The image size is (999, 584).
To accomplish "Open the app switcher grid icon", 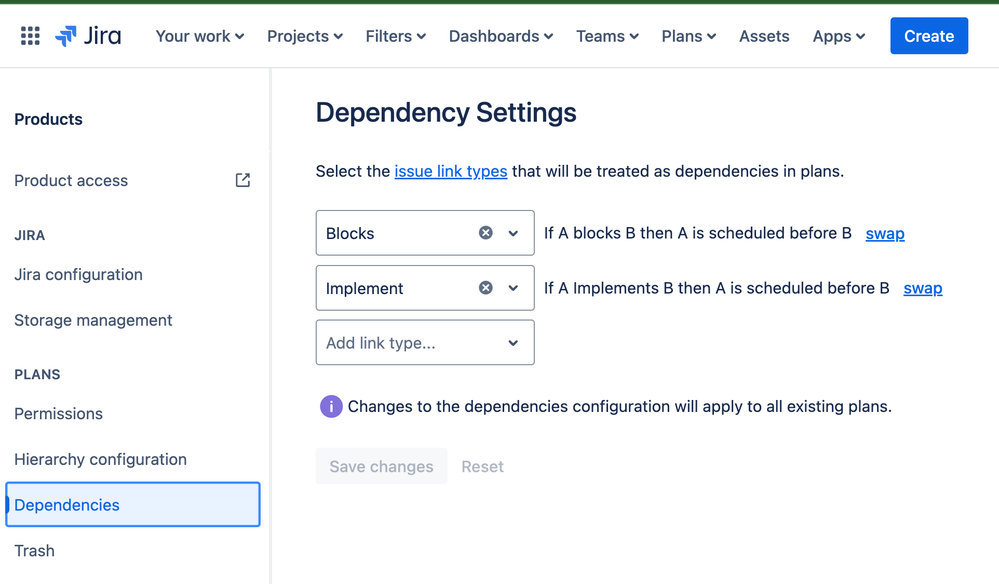I will click(30, 36).
